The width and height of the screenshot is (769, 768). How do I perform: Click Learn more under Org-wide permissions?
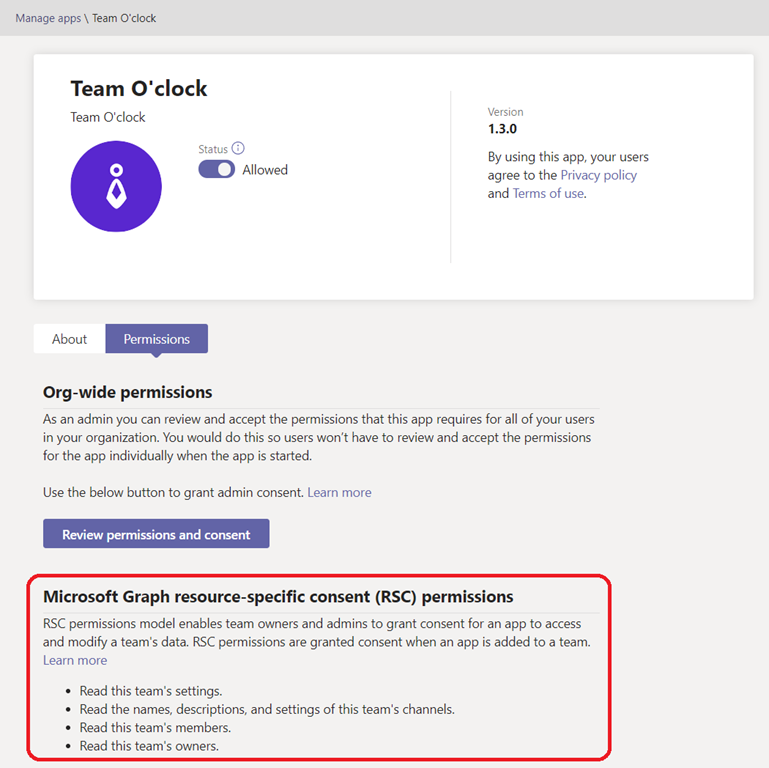click(339, 492)
